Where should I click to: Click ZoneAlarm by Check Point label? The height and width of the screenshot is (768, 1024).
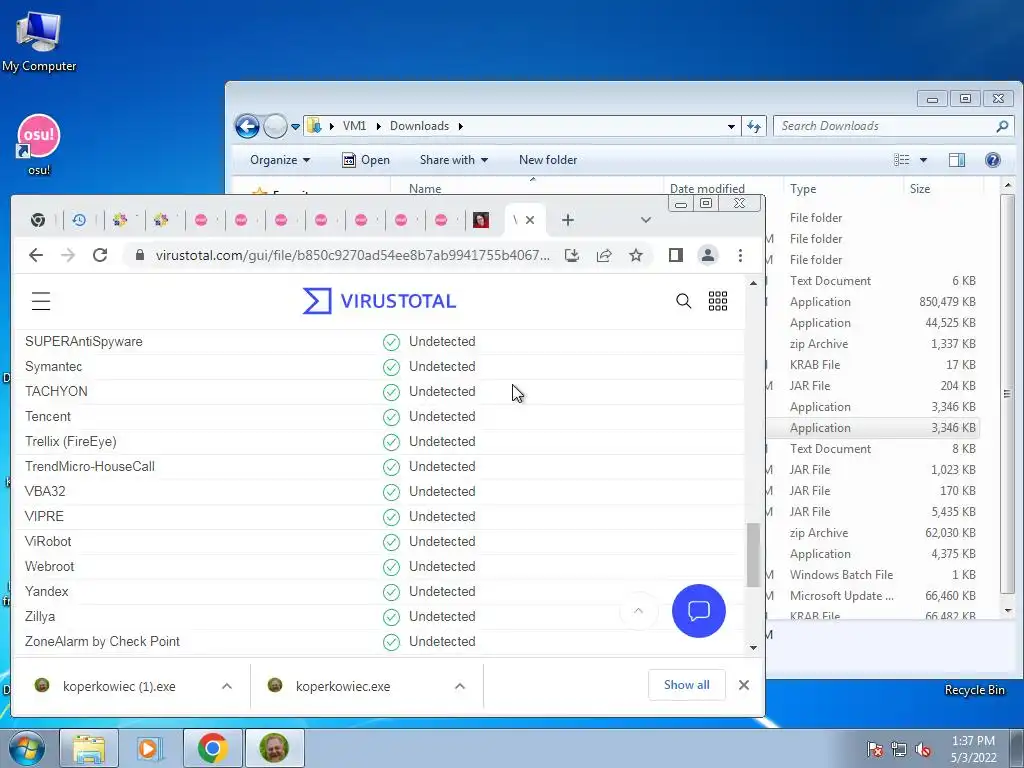click(x=102, y=641)
